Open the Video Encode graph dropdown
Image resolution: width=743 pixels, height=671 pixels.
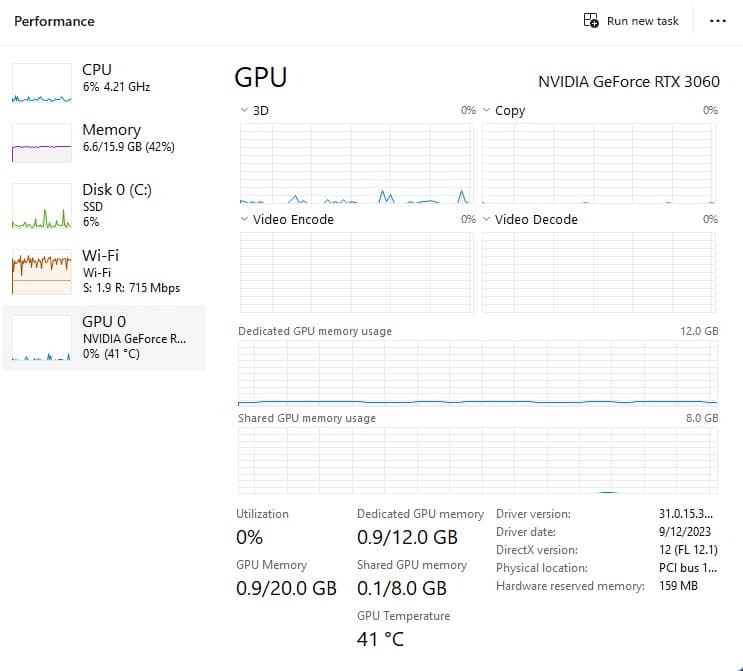[x=246, y=219]
